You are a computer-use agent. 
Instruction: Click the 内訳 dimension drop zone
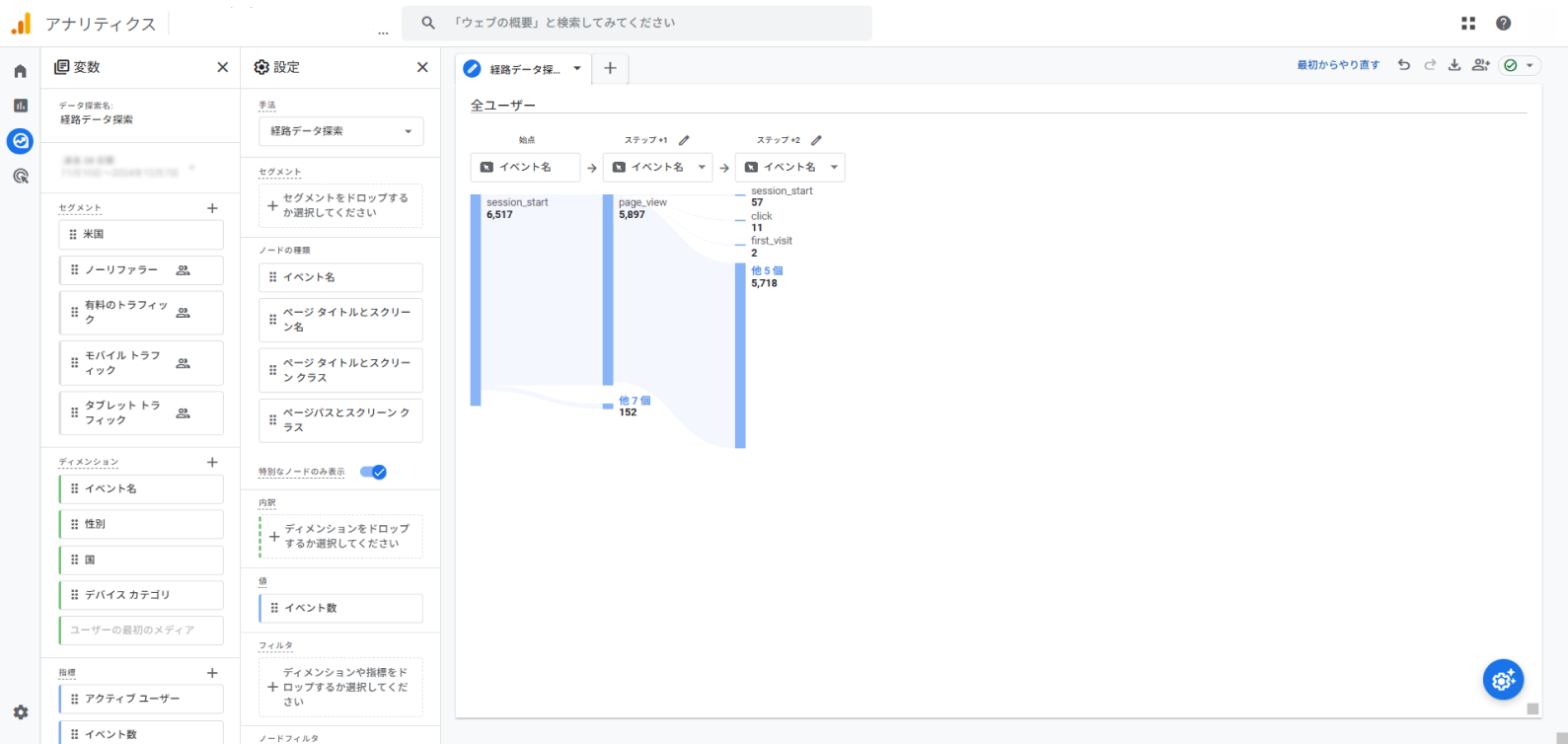(340, 536)
